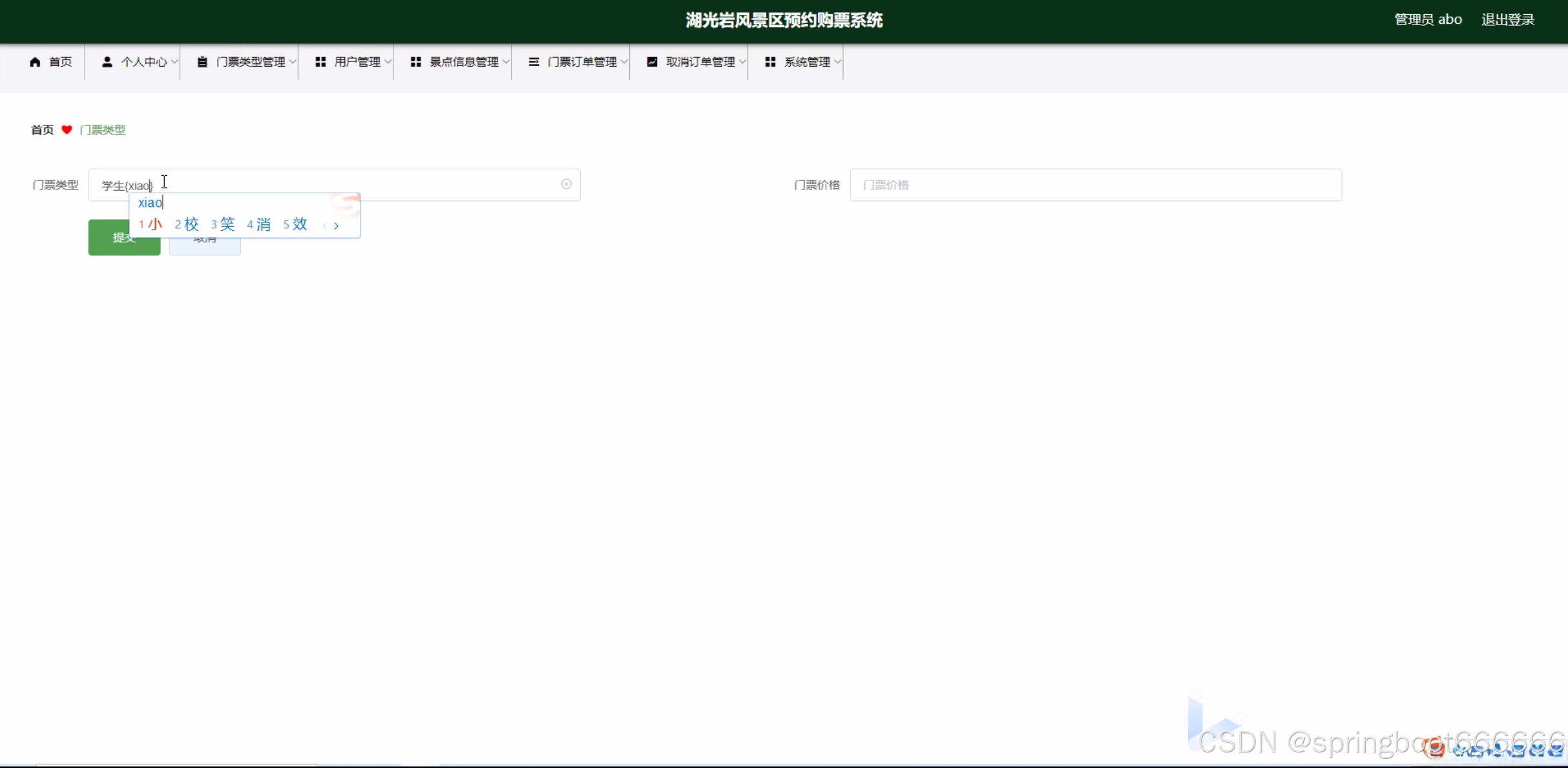1568x768 pixels.
Task: Open the 门票订单管理 menu
Action: 581,62
